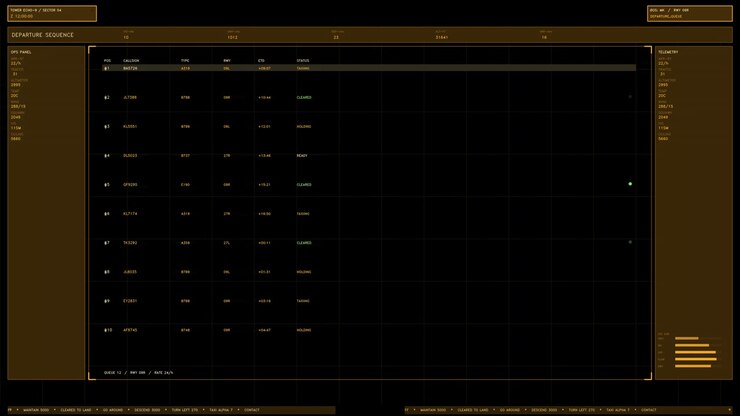Click the B737 aircraft type in row 4
The height and width of the screenshot is (416, 740).
click(185, 156)
